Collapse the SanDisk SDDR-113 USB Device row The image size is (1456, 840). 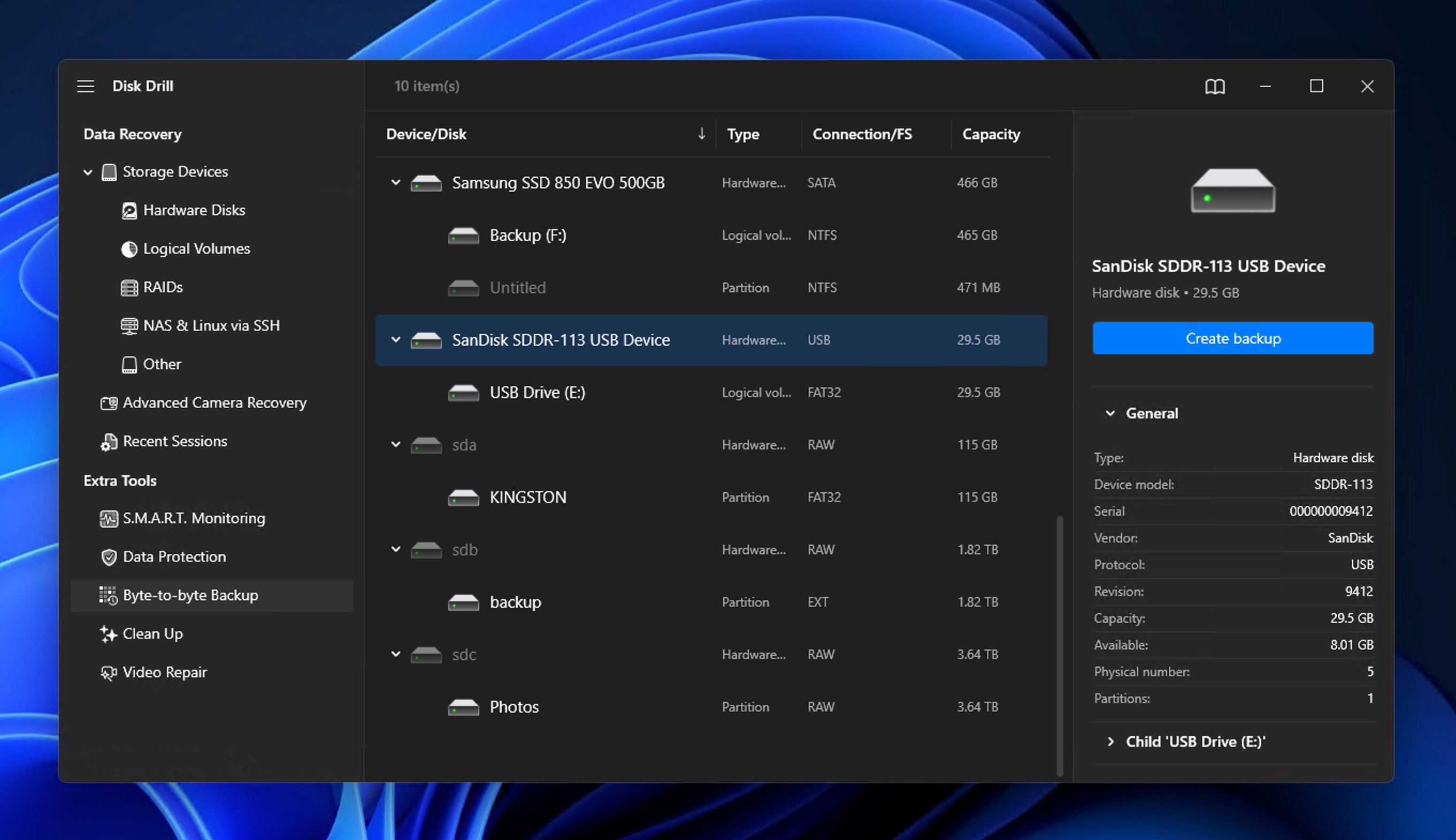[396, 340]
